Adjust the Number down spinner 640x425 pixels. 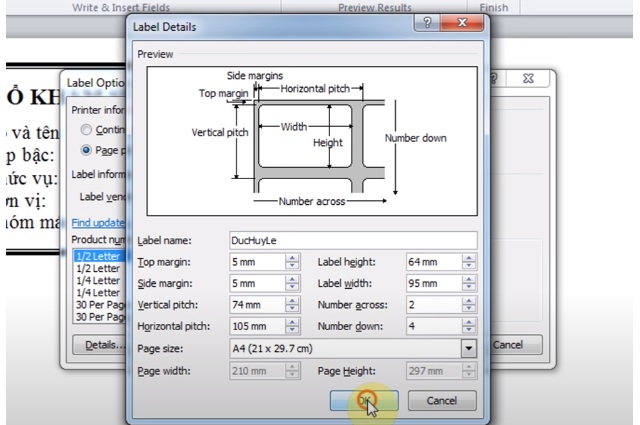point(468,326)
